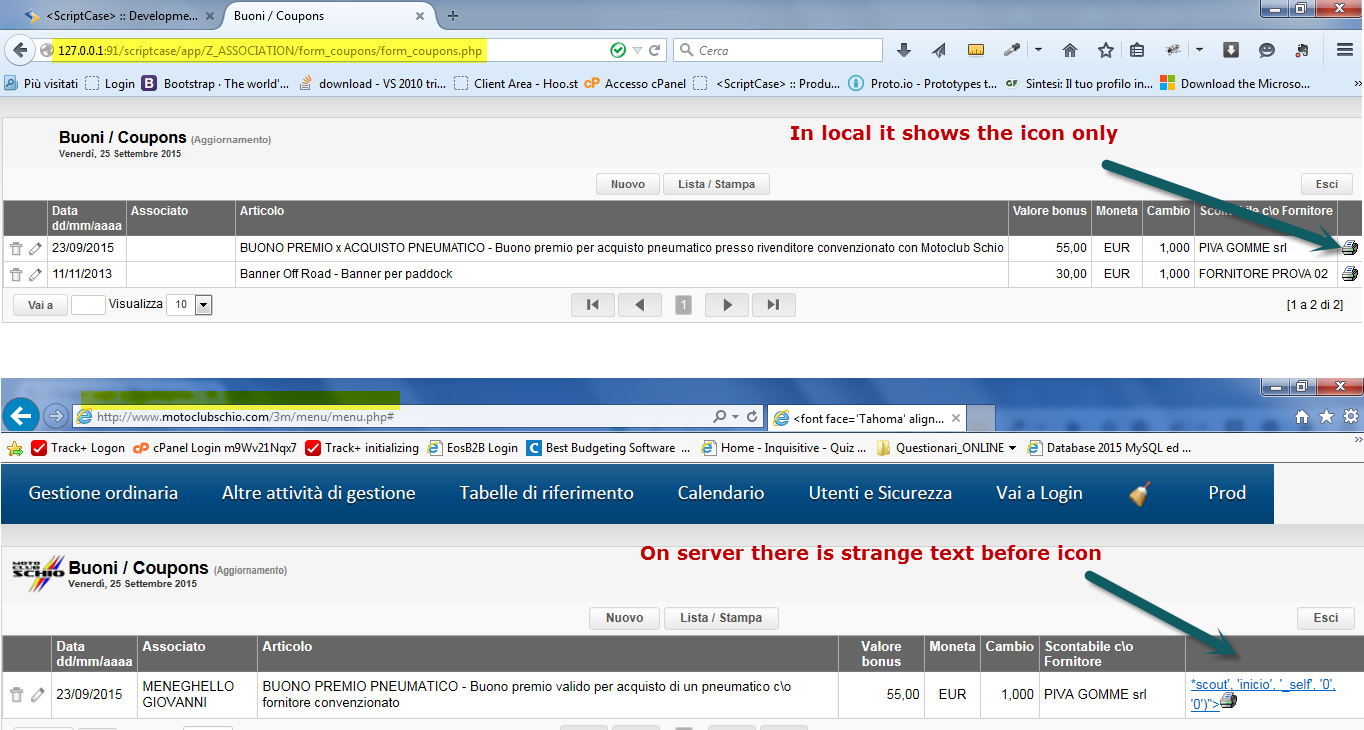Edit the Banner Off Road coupon row
The image size is (1364, 730).
36,274
